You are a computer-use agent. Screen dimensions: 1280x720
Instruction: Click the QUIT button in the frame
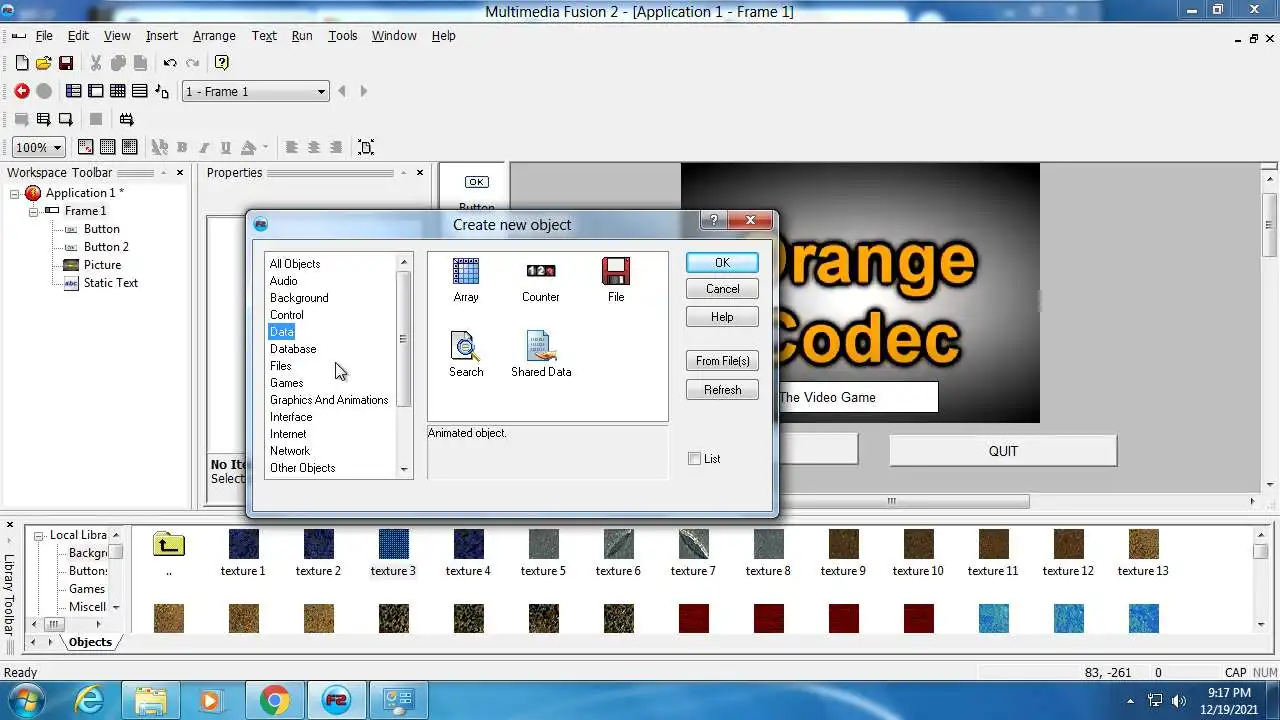(x=1003, y=451)
